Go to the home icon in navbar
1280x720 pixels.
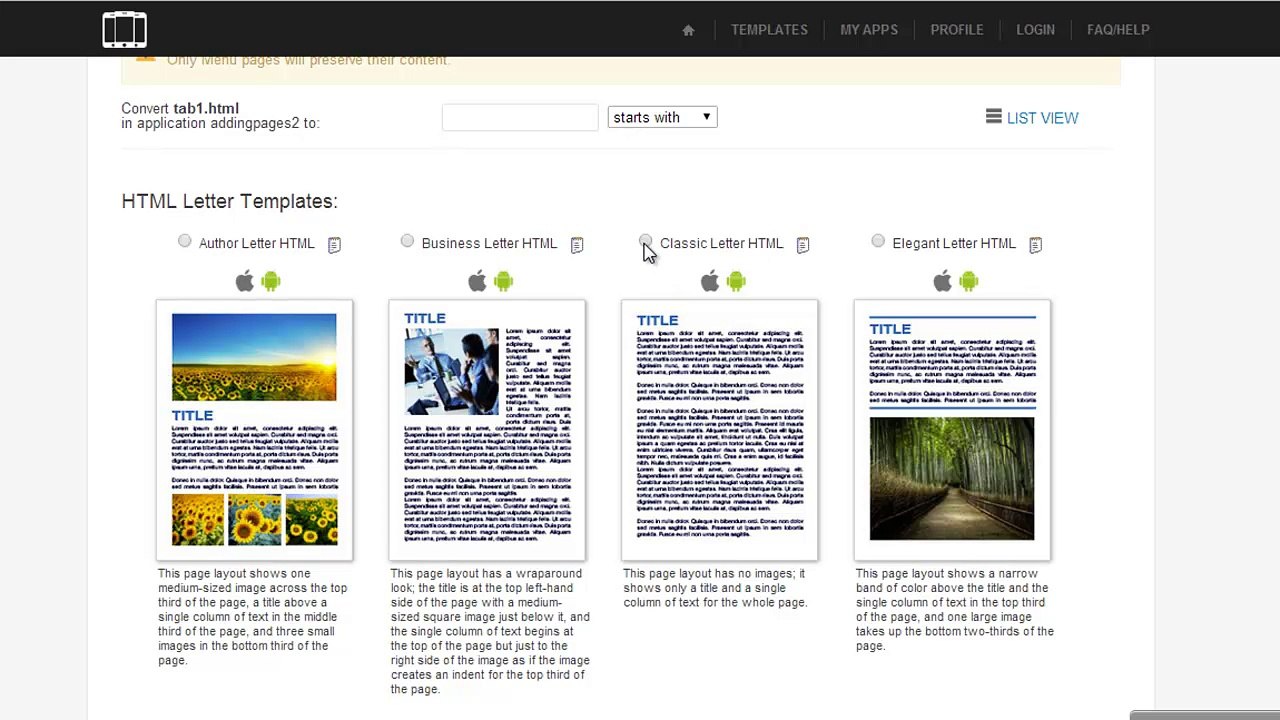[688, 30]
